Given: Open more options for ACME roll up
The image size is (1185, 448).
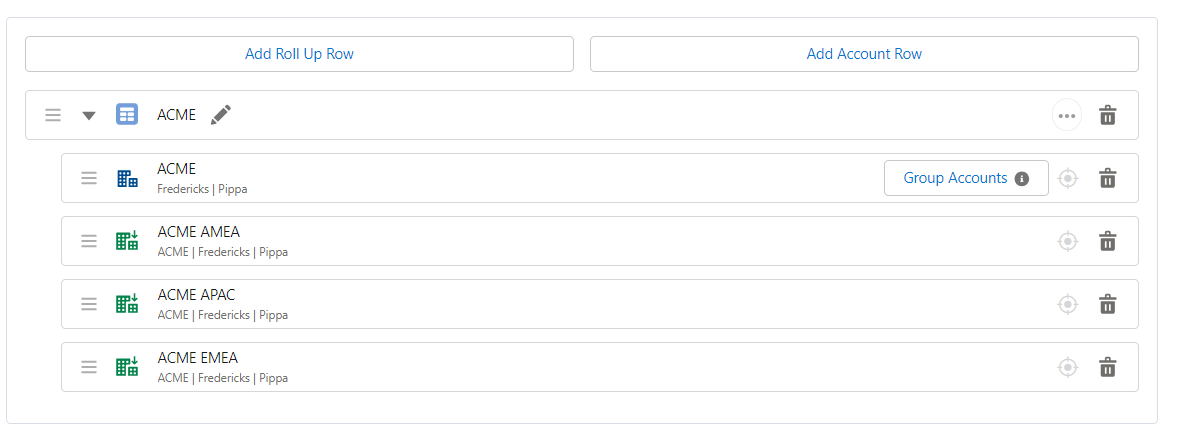Looking at the screenshot, I should pyautogui.click(x=1067, y=115).
